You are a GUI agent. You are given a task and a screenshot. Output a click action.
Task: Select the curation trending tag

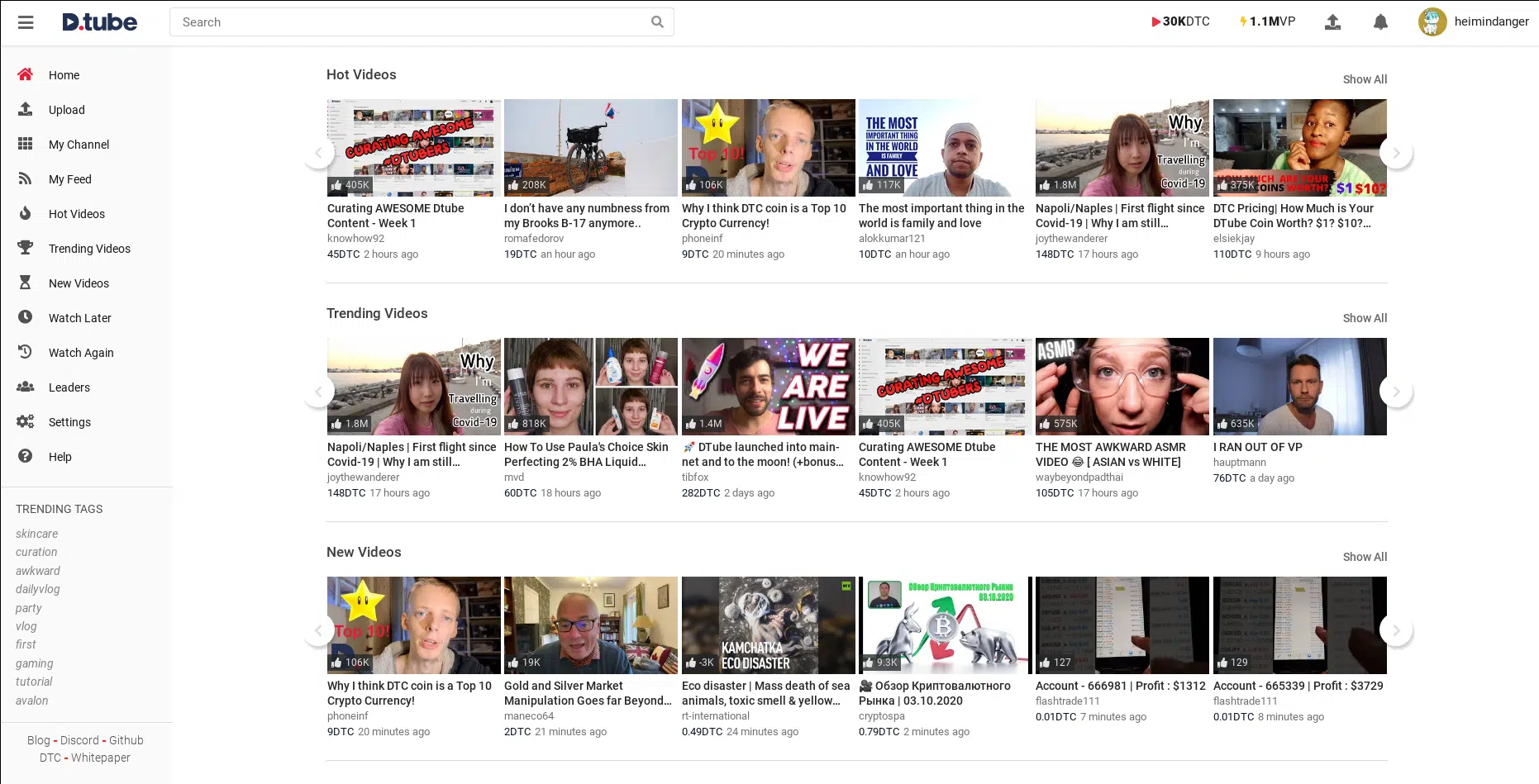36,552
